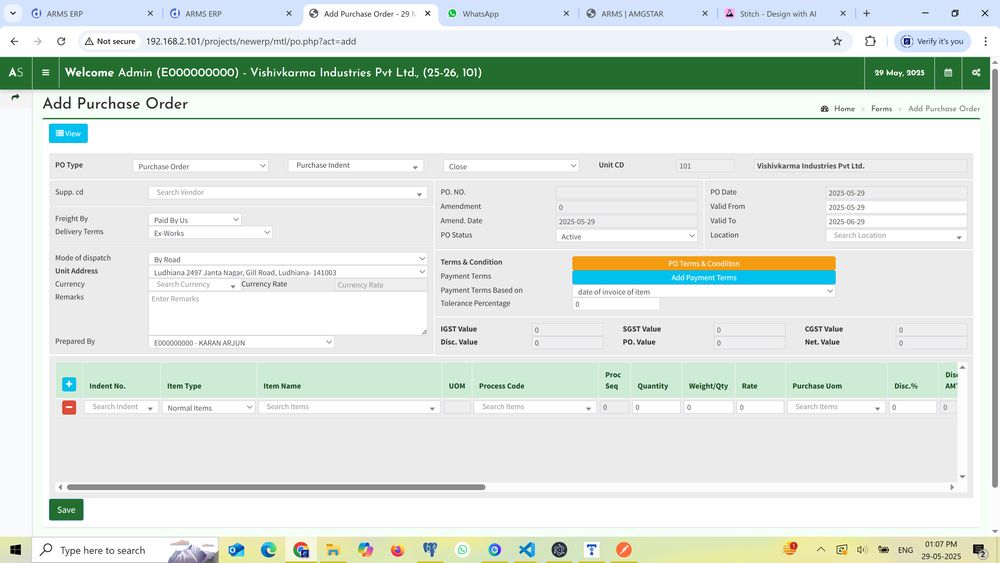This screenshot has height=563, width=1000.
Task: Click the orange PO Terms & Condition button
Action: (x=703, y=263)
